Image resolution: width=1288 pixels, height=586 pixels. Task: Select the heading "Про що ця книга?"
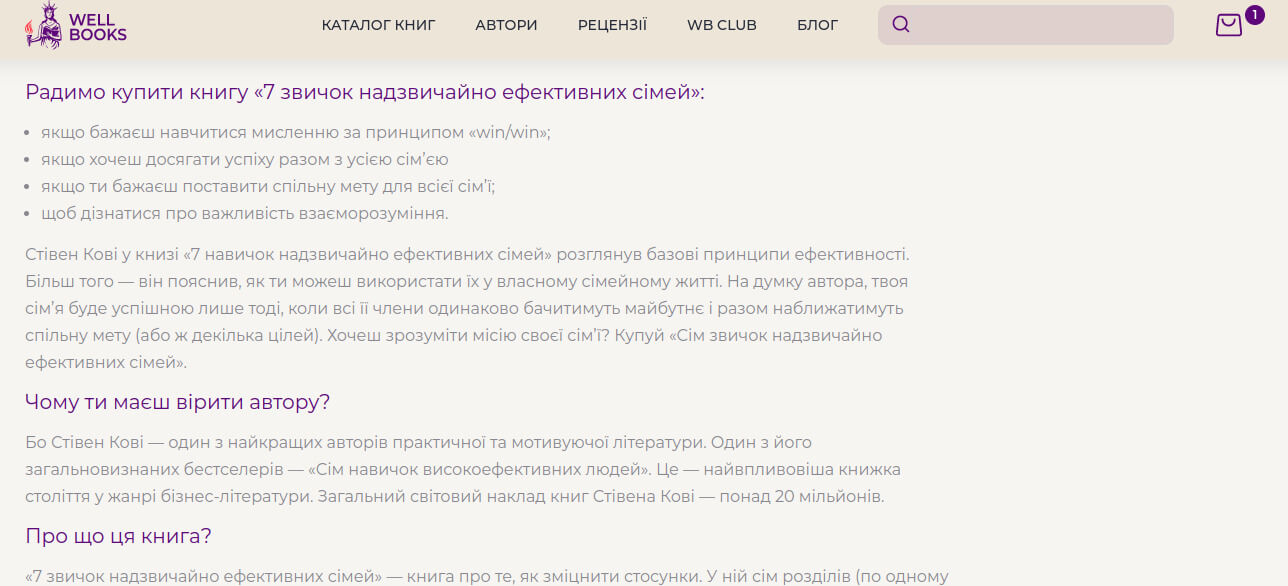(x=118, y=536)
